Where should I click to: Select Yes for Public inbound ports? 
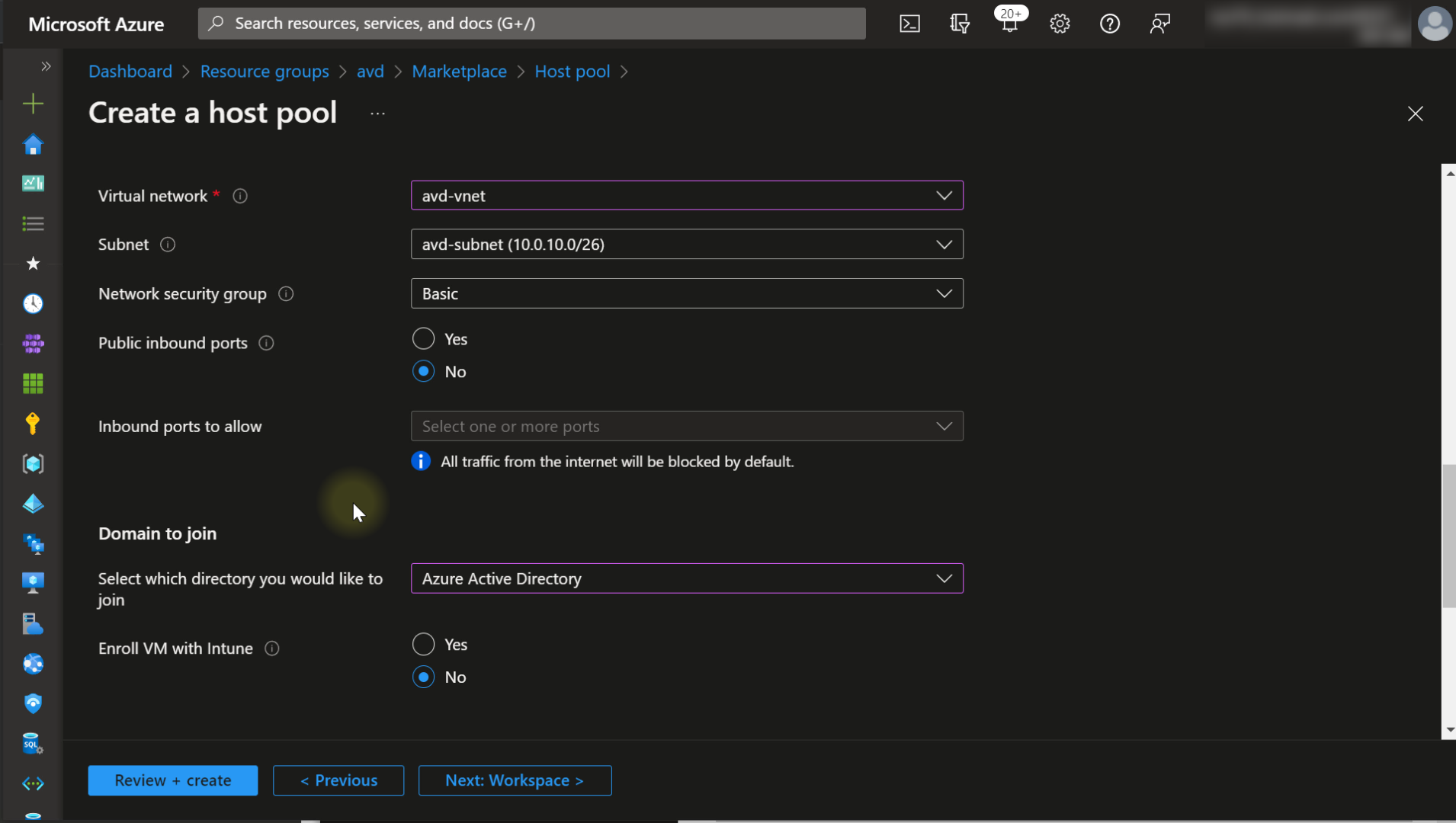coord(423,339)
